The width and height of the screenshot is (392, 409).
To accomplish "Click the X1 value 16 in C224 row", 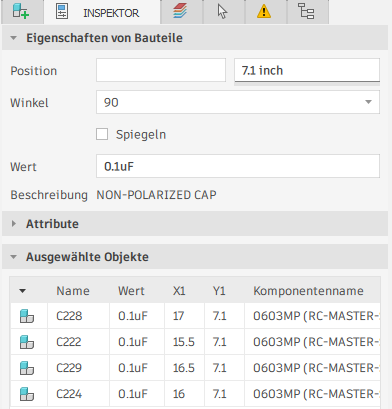I will click(184, 394).
